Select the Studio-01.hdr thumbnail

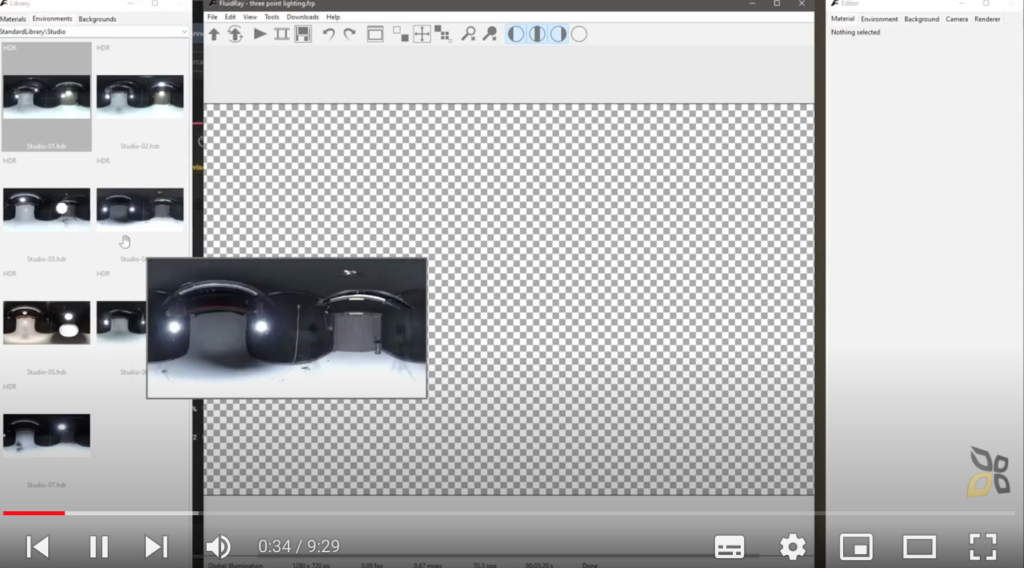[x=46, y=97]
